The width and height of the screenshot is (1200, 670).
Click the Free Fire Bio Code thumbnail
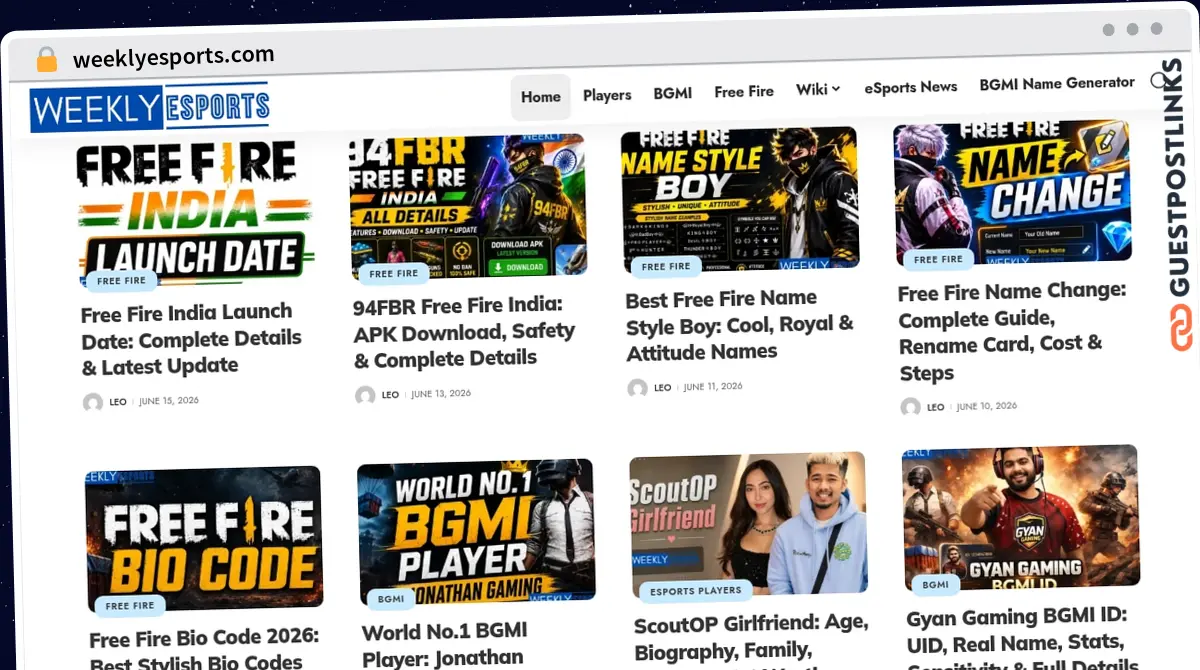[204, 537]
